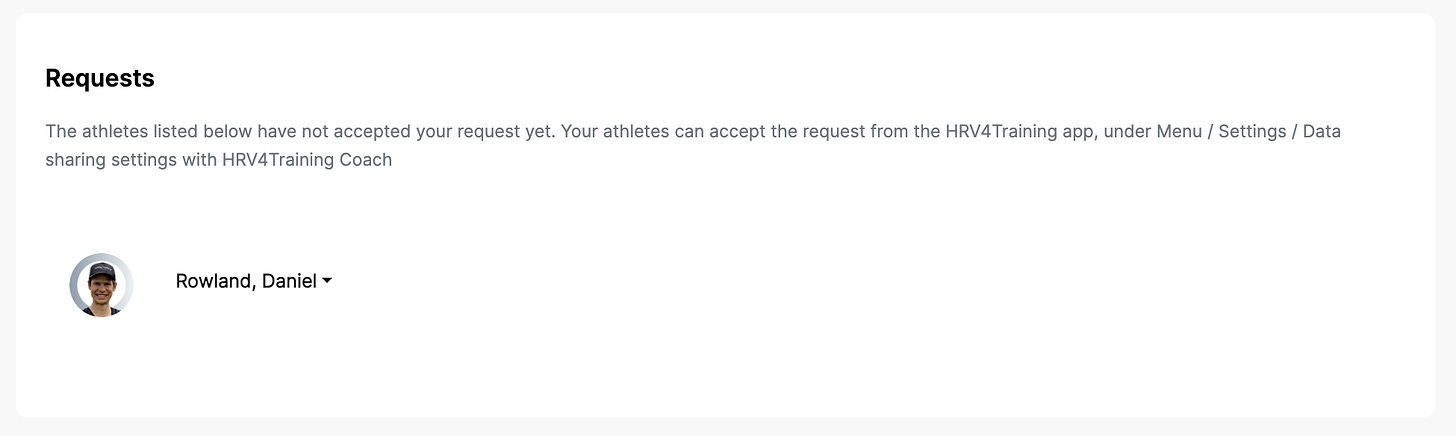Click the word 'Rowland,' in the athlete row

216,281
